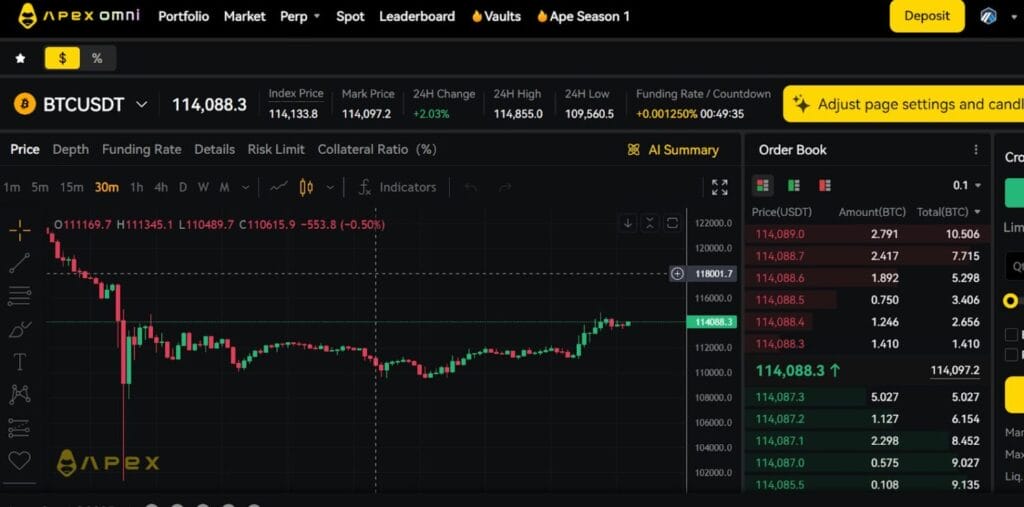Viewport: 1024px width, 507px height.
Task: Click the Deposit button
Action: [927, 16]
